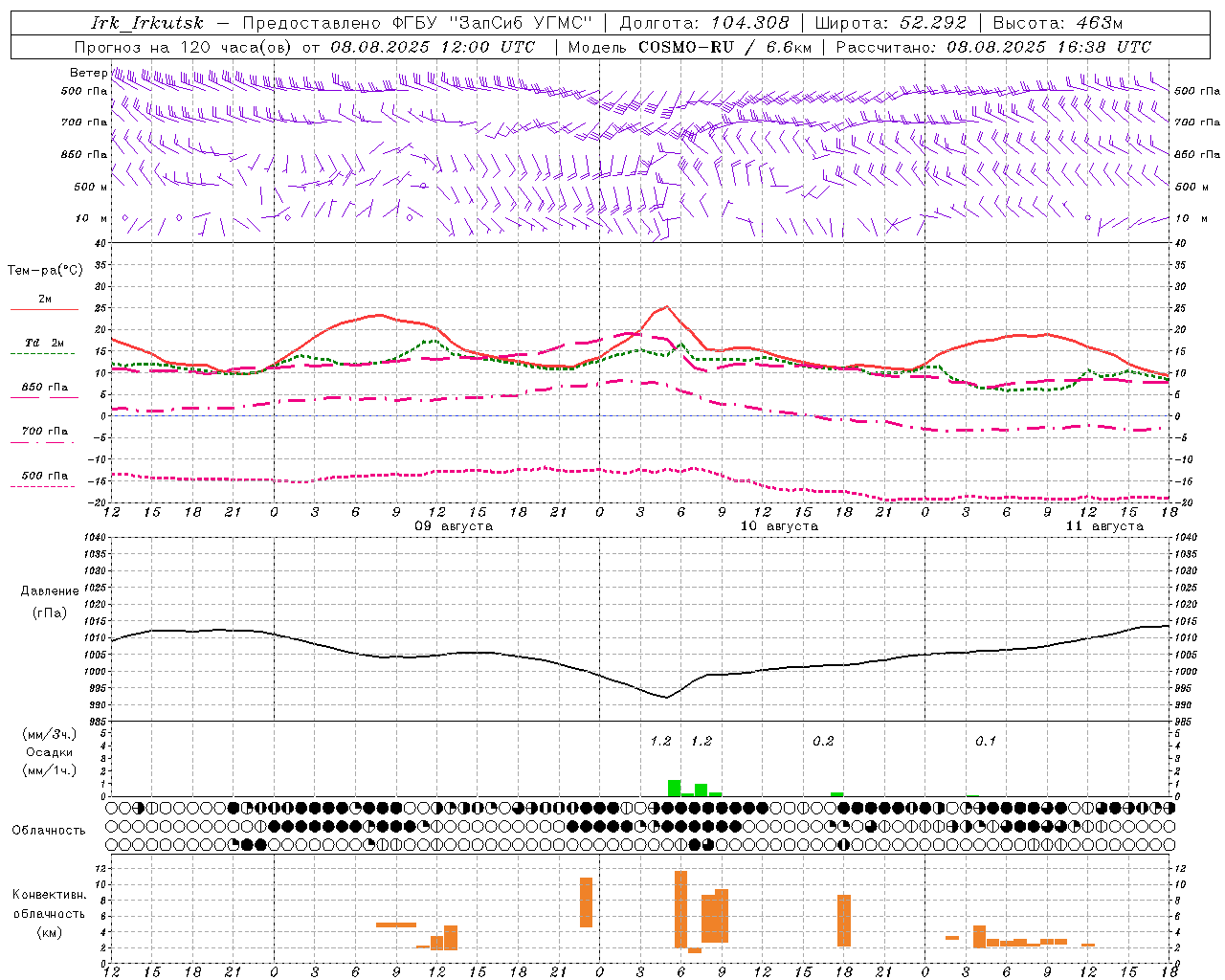Click the "0.1" precipitation amount value
This screenshot has width=1225, height=980.
[986, 742]
